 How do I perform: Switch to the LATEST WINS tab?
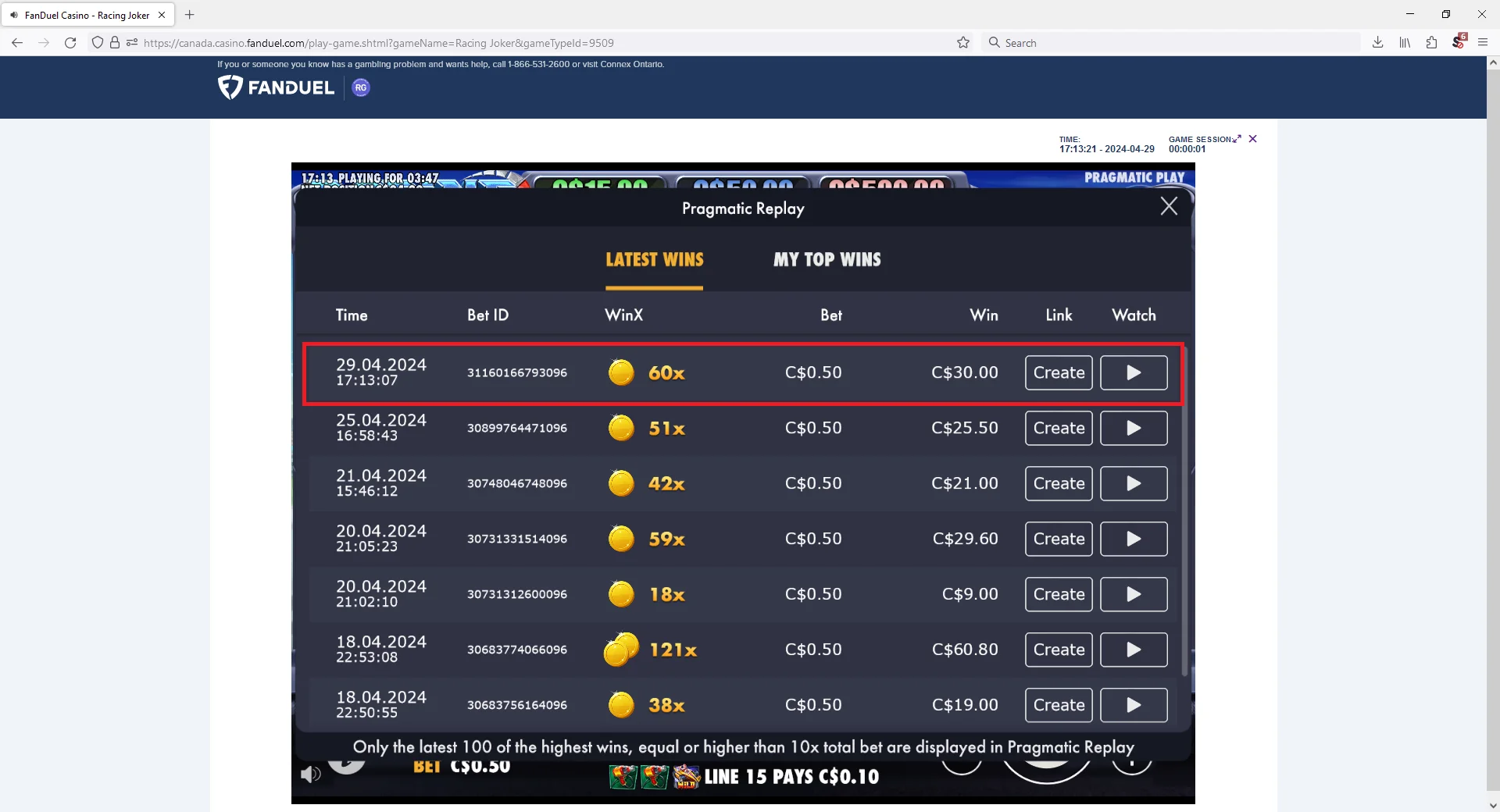point(655,260)
